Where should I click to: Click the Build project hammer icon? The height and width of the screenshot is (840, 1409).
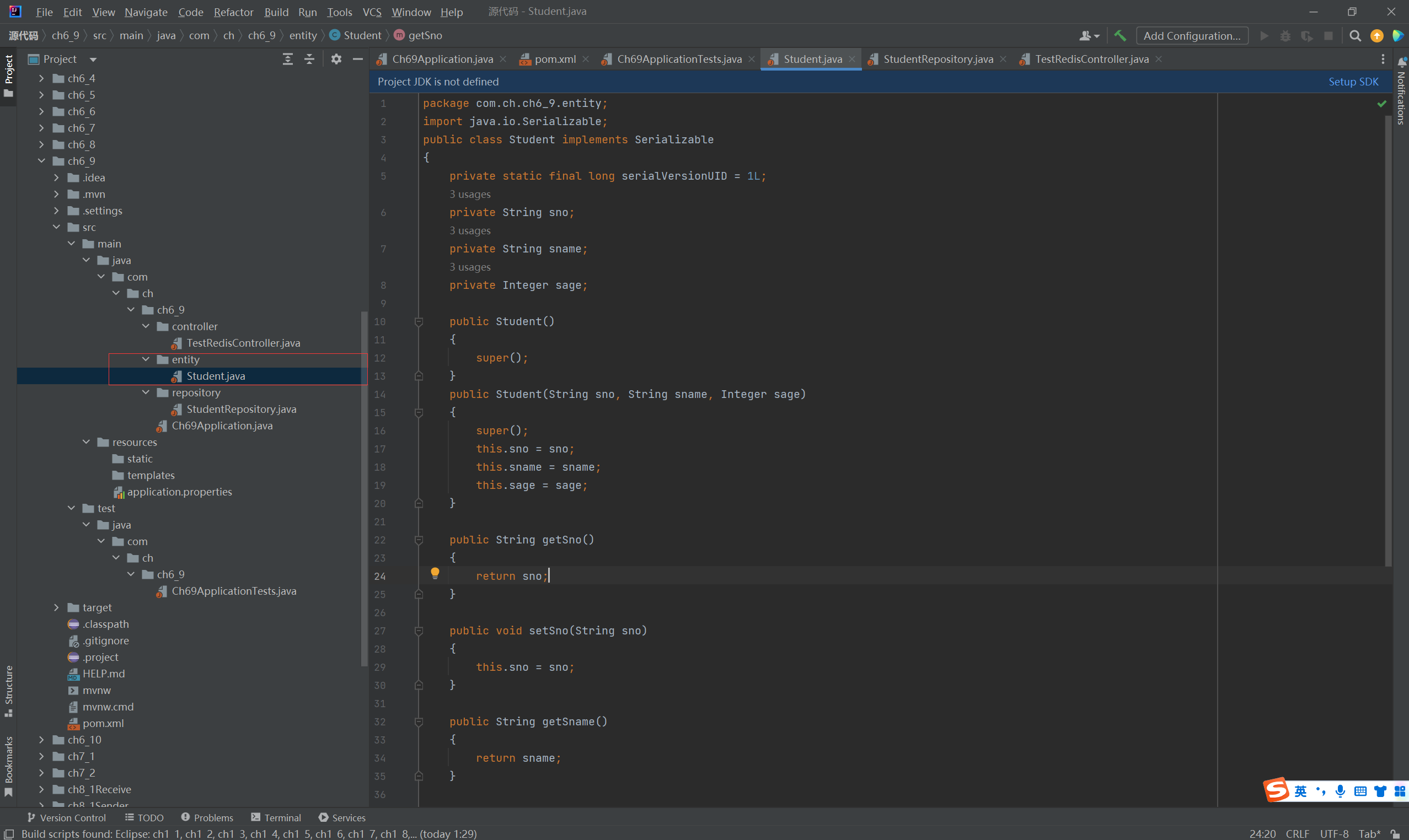(x=1119, y=36)
